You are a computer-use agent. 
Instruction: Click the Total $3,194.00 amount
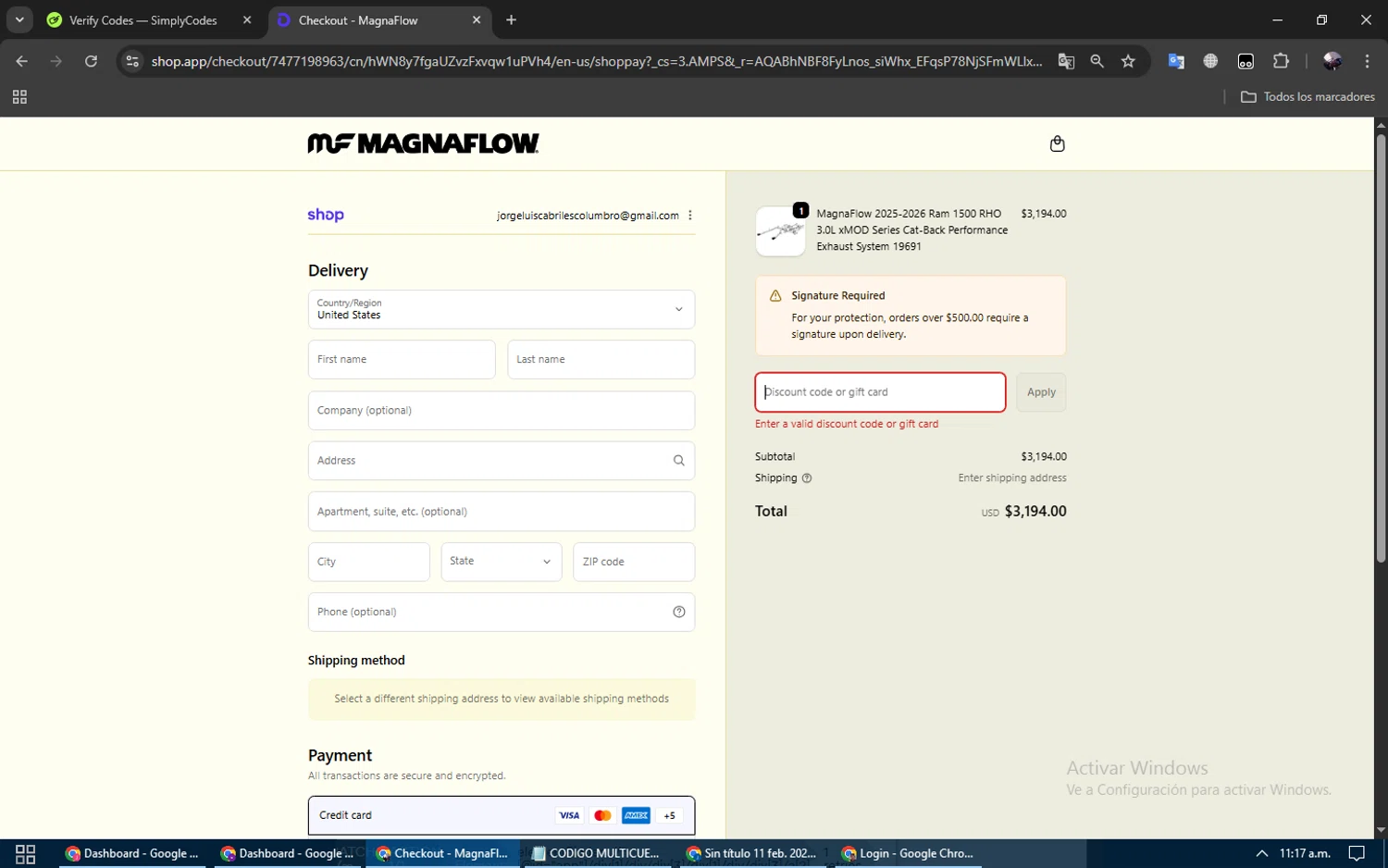point(1035,511)
